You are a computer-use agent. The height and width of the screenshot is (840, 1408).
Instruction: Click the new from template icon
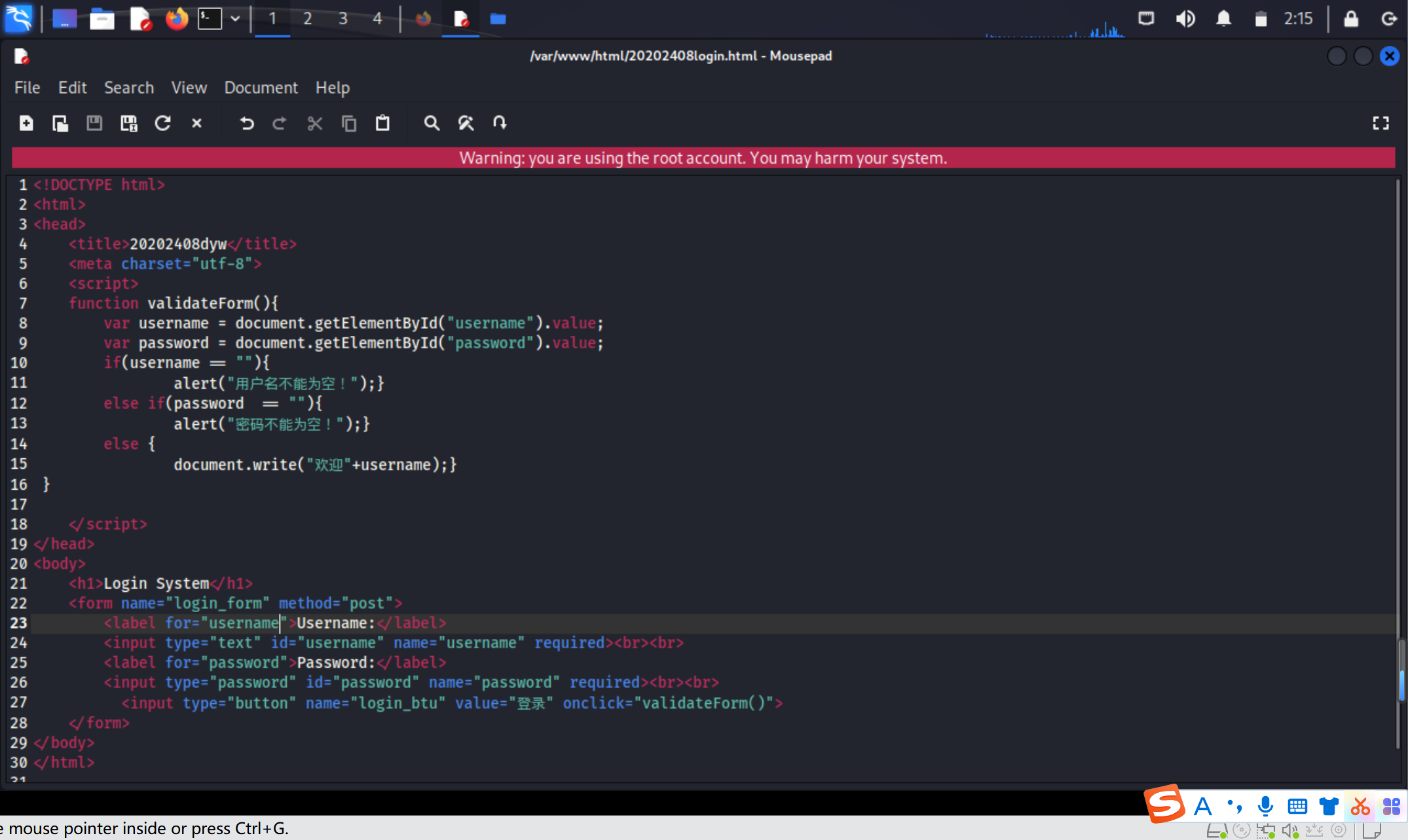pyautogui.click(x=60, y=123)
